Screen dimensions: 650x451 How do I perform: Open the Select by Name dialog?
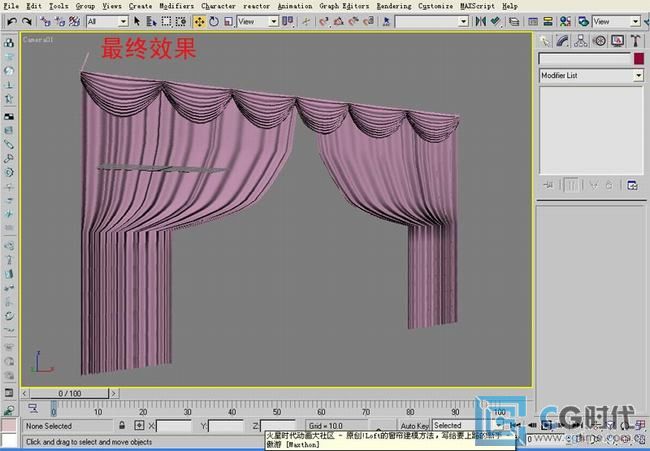(x=151, y=21)
